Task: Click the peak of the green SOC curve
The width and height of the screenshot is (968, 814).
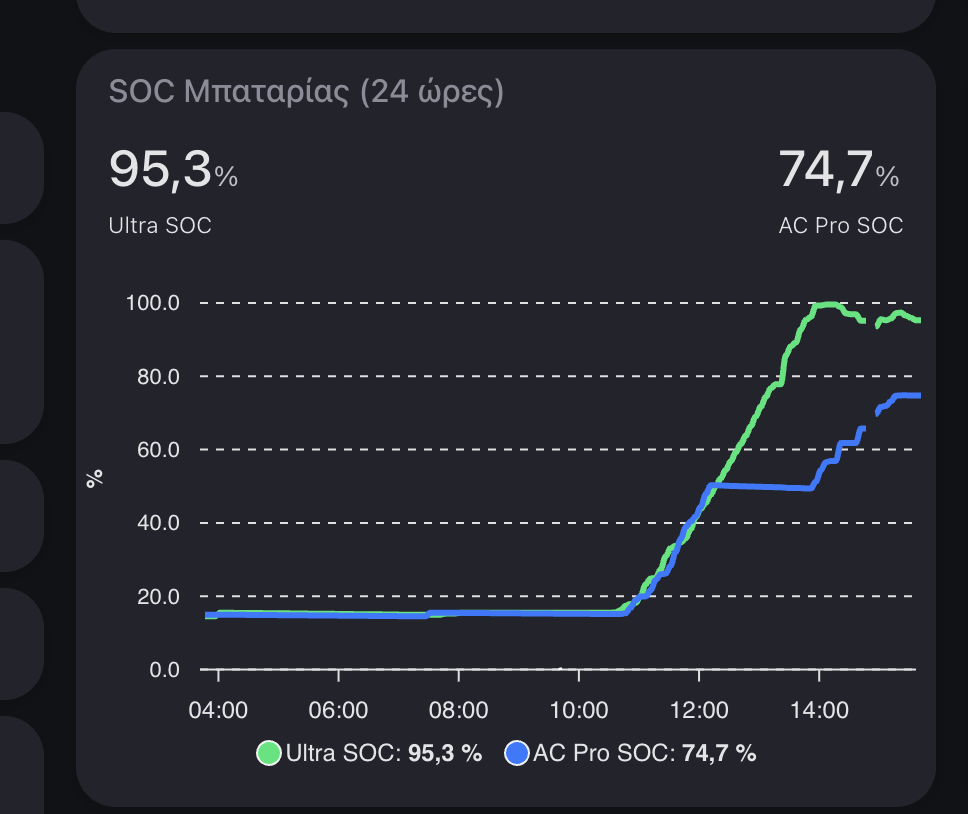Action: (825, 303)
